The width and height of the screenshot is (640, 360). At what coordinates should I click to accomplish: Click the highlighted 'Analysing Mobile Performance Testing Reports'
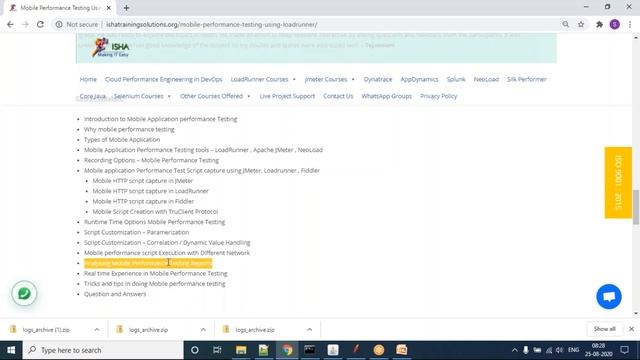148,263
